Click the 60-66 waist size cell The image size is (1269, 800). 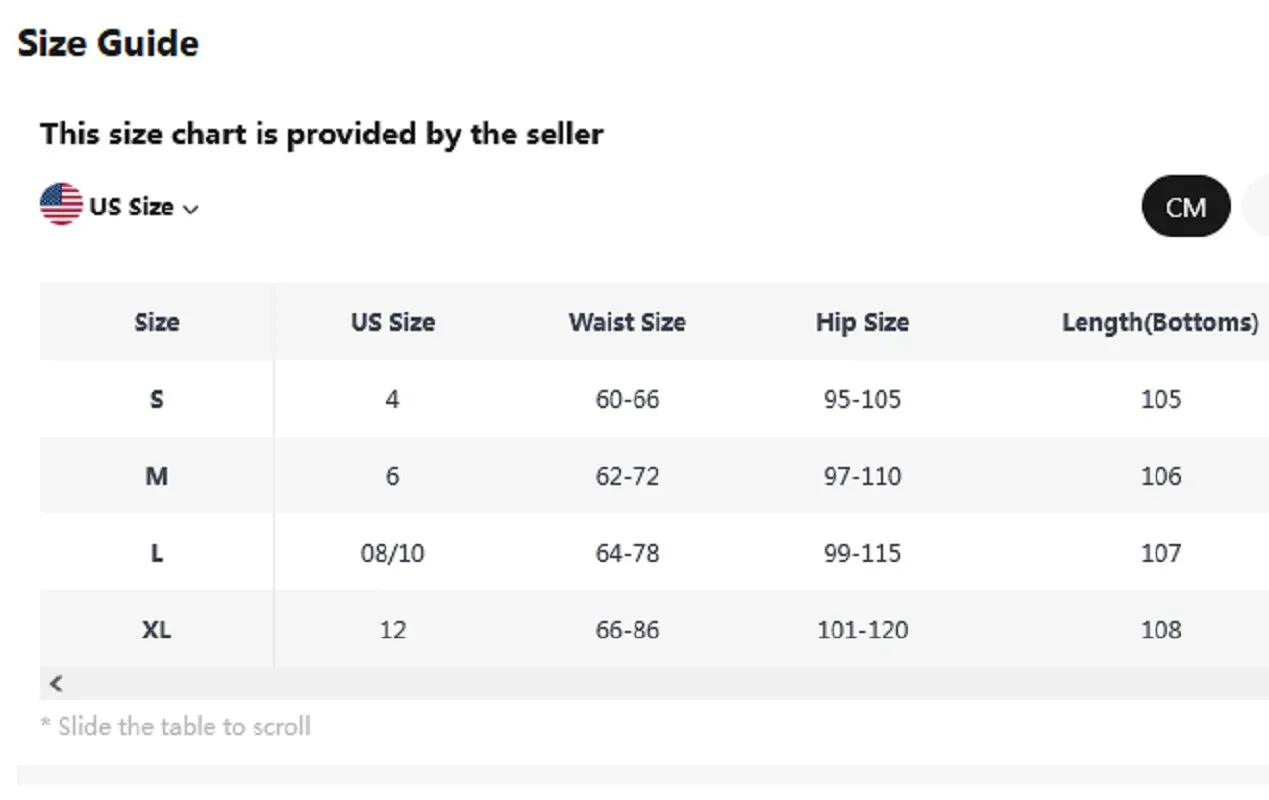(627, 399)
